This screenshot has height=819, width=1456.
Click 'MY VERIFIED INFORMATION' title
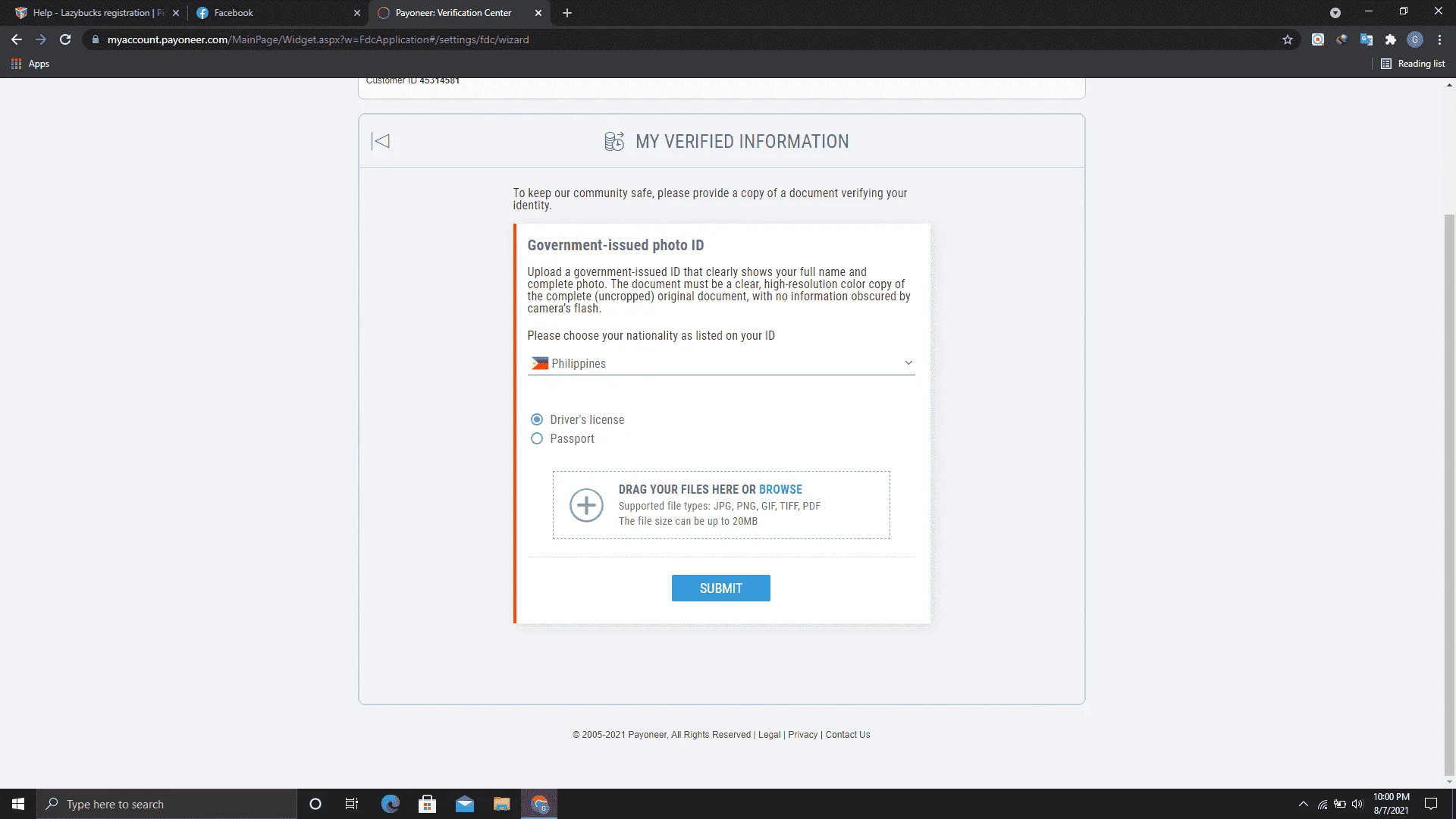click(742, 142)
